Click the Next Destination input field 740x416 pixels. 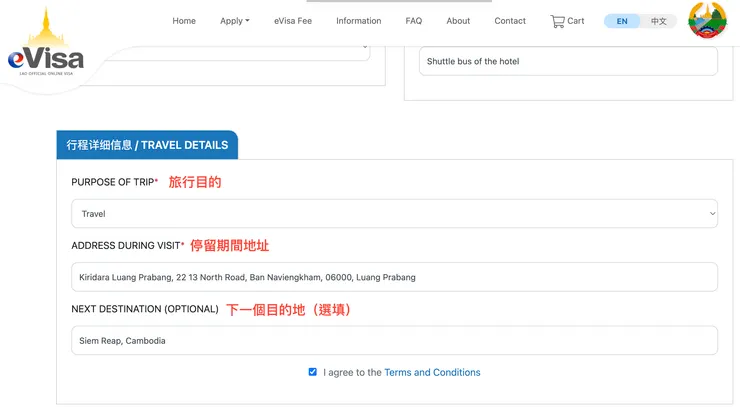point(395,340)
